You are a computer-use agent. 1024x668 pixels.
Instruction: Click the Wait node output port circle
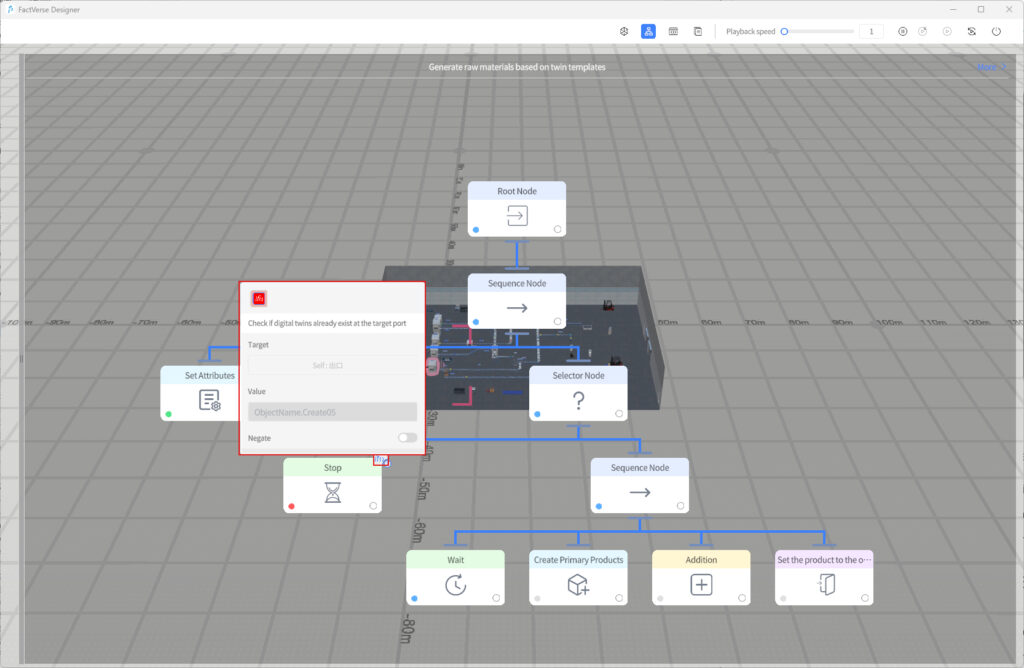coord(496,597)
